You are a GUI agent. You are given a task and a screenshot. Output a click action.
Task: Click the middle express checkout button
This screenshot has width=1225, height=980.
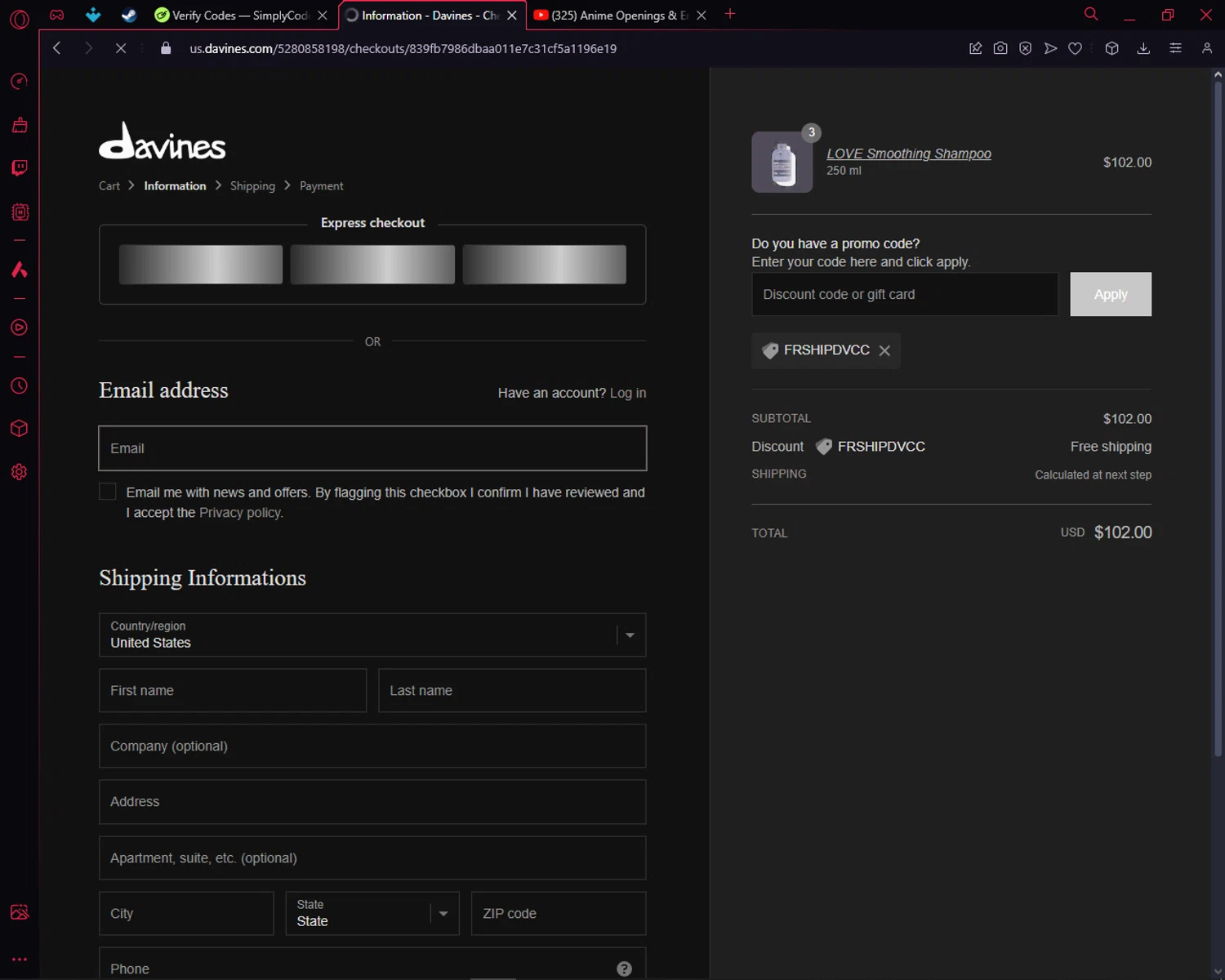(372, 265)
